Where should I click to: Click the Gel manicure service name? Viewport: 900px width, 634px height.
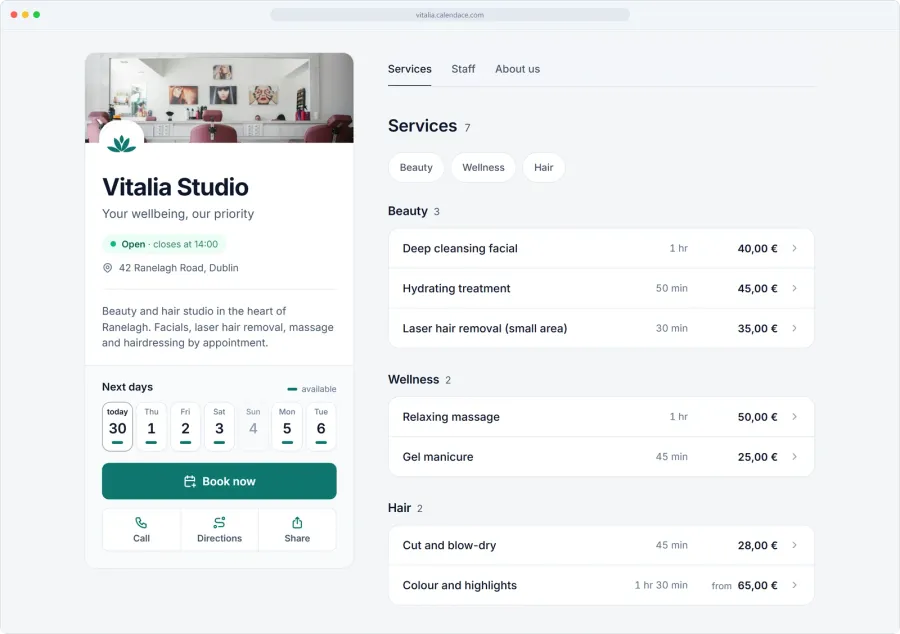pos(438,457)
